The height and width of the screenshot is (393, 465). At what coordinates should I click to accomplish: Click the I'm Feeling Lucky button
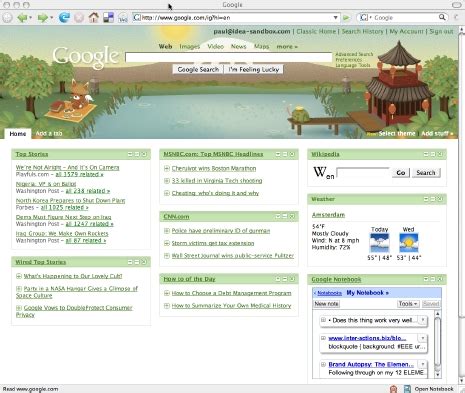(253, 69)
